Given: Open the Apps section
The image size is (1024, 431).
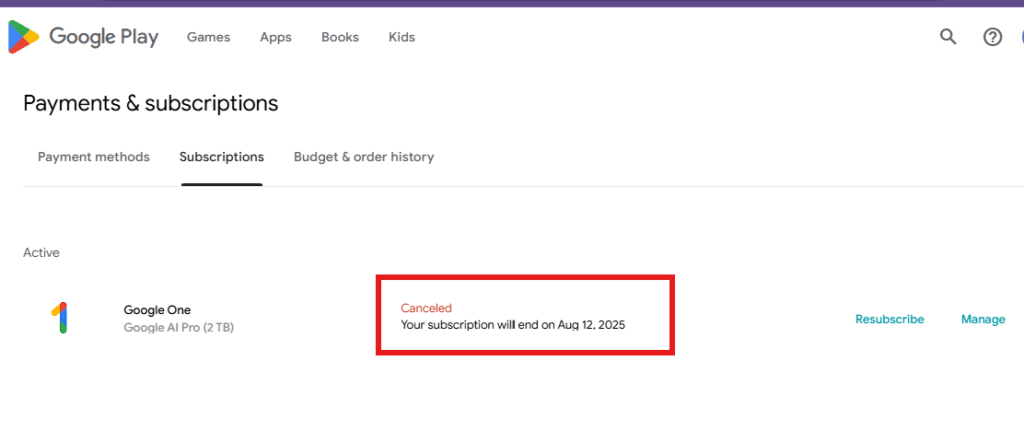Looking at the screenshot, I should (276, 37).
